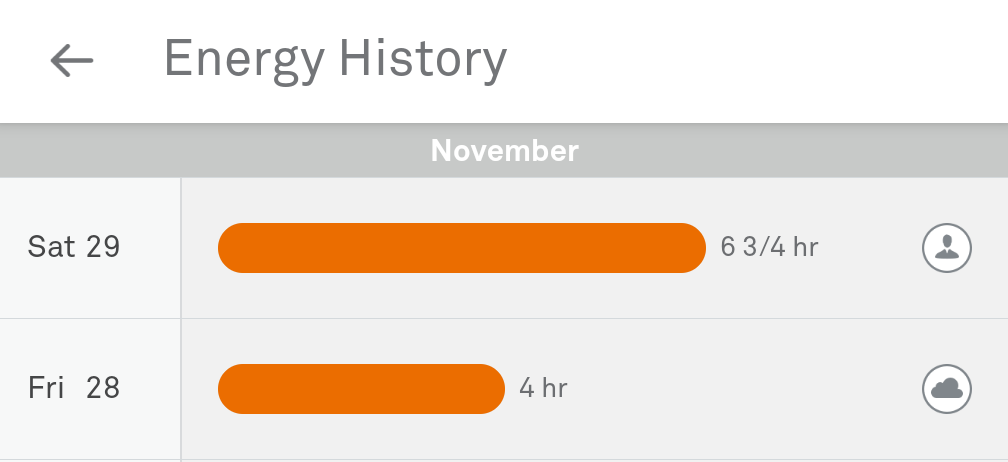
Task: Go back using the arrow icon
Action: tap(72, 61)
